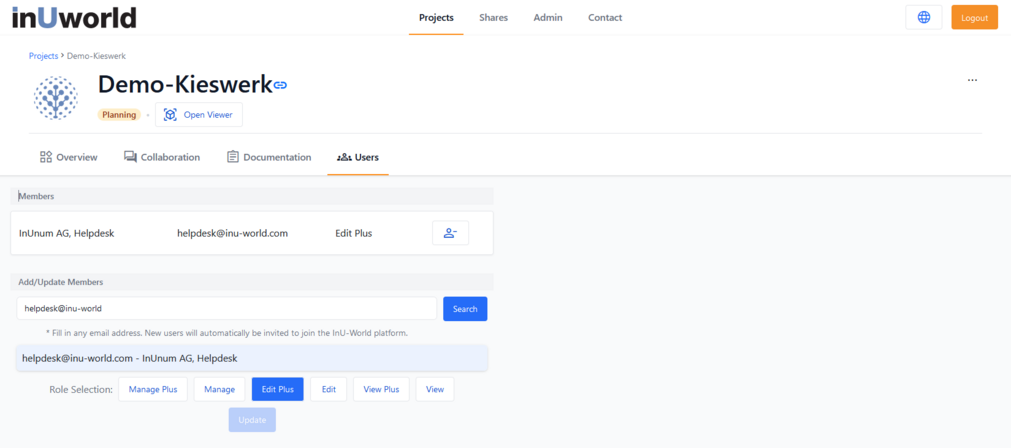Viewport: 1011px width, 448px height.
Task: Click the globe language selector icon
Action: [923, 18]
